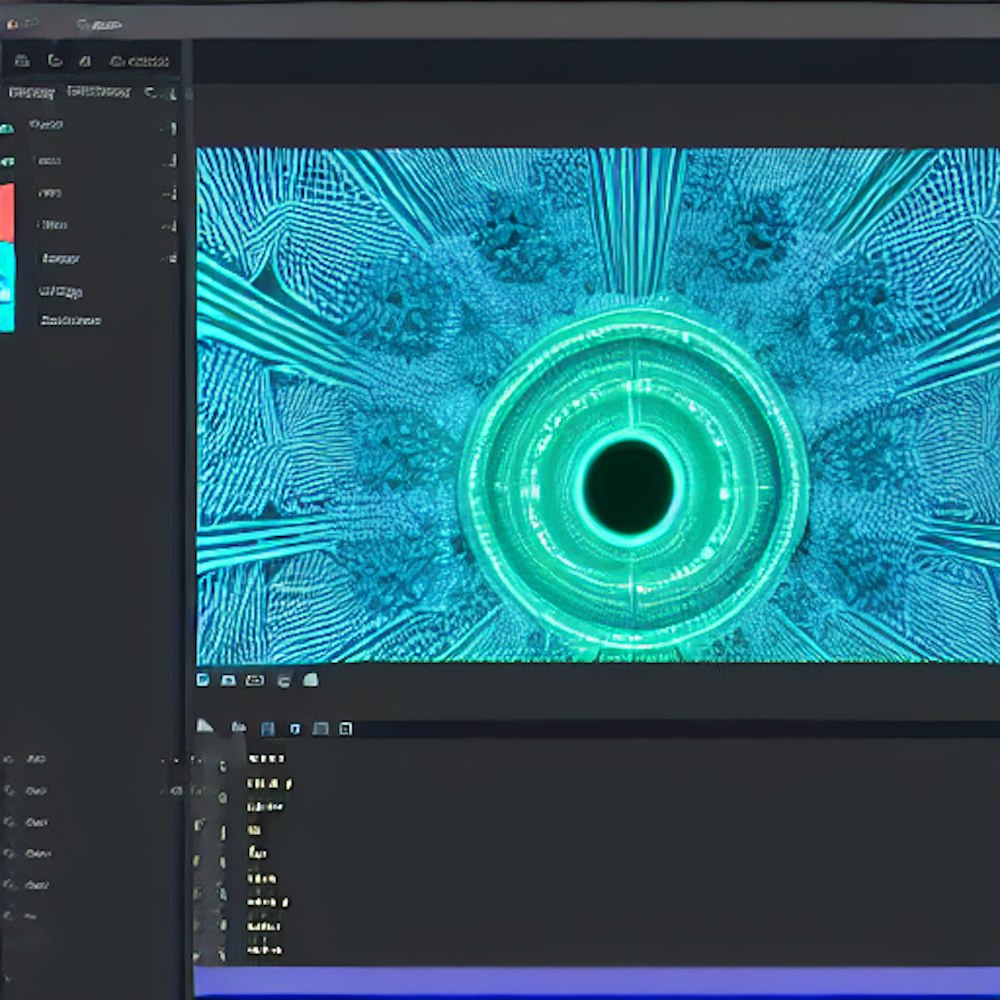
Task: Click the leftmost blue icon below the preview
Action: point(203,680)
